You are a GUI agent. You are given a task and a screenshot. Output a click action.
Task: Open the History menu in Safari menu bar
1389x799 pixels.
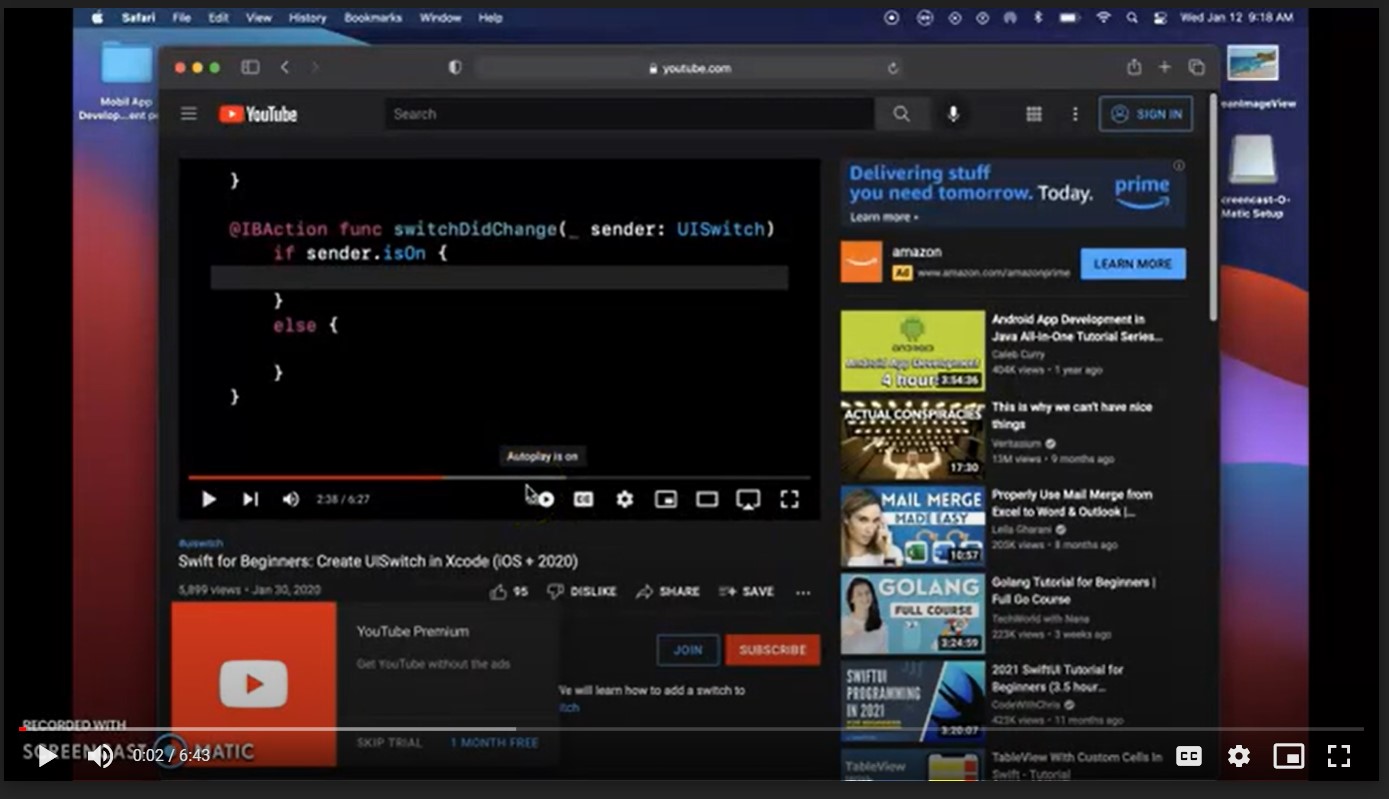(307, 17)
